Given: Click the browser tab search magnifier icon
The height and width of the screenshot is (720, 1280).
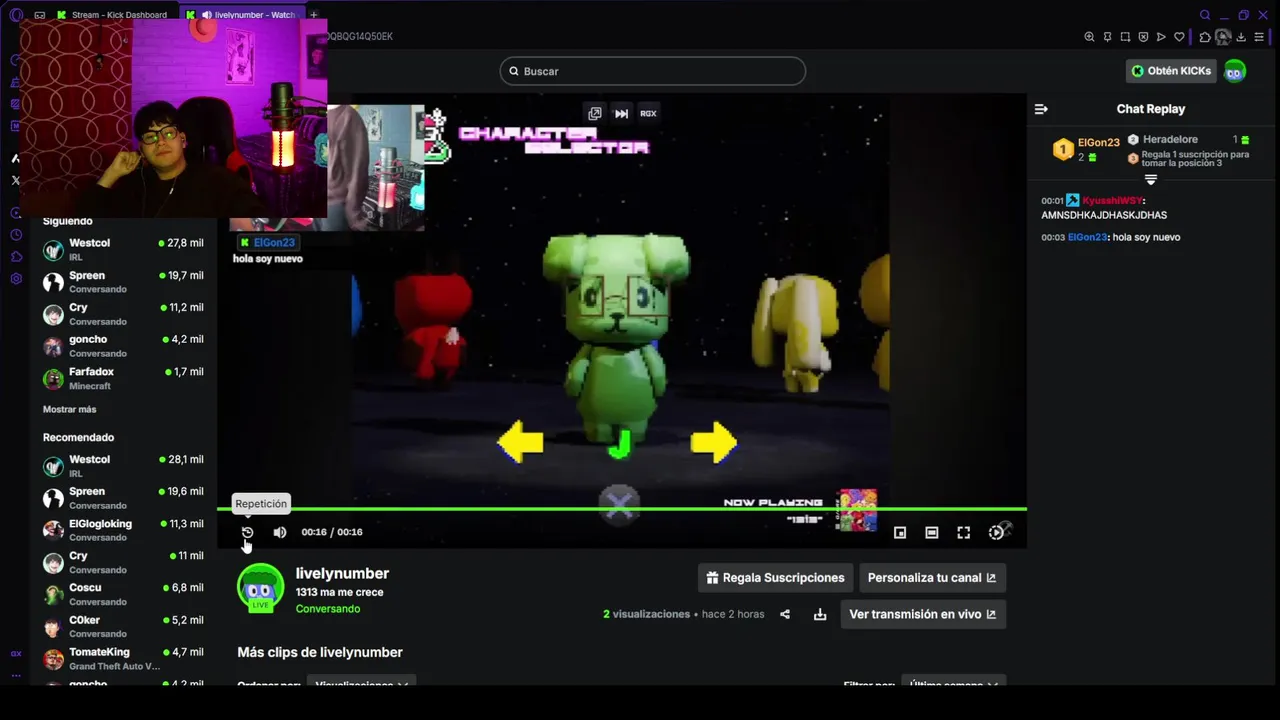Looking at the screenshot, I should click(x=1205, y=15).
